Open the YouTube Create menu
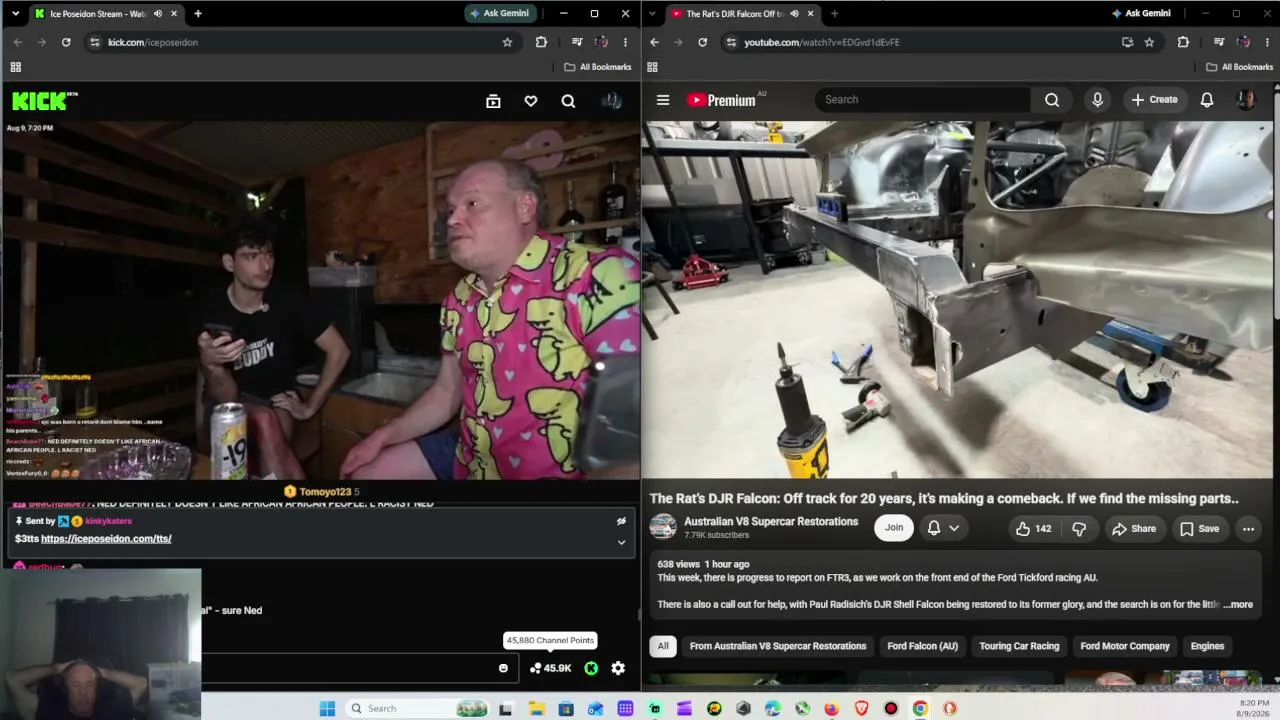Image resolution: width=1280 pixels, height=720 pixels. point(1154,100)
